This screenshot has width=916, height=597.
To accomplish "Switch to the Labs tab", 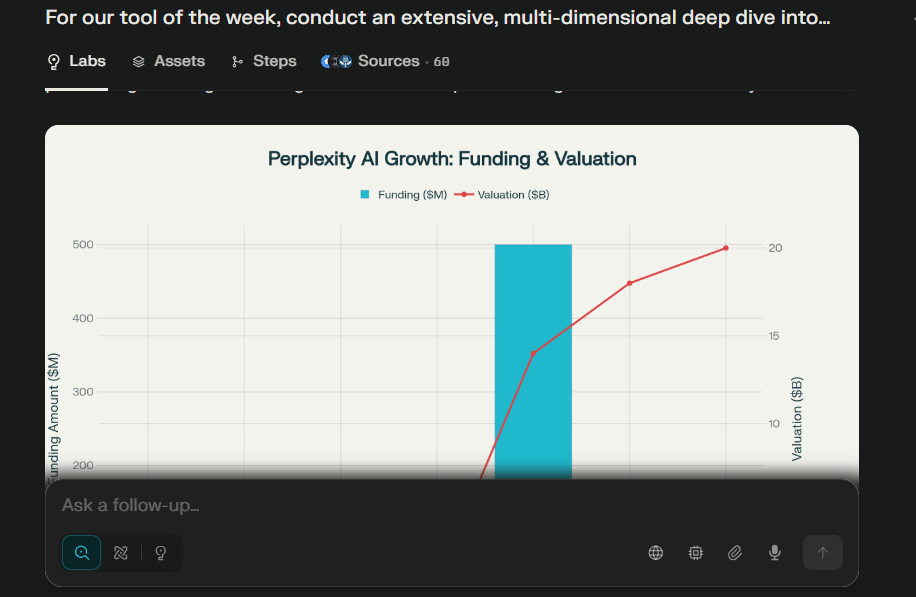I will pyautogui.click(x=77, y=61).
